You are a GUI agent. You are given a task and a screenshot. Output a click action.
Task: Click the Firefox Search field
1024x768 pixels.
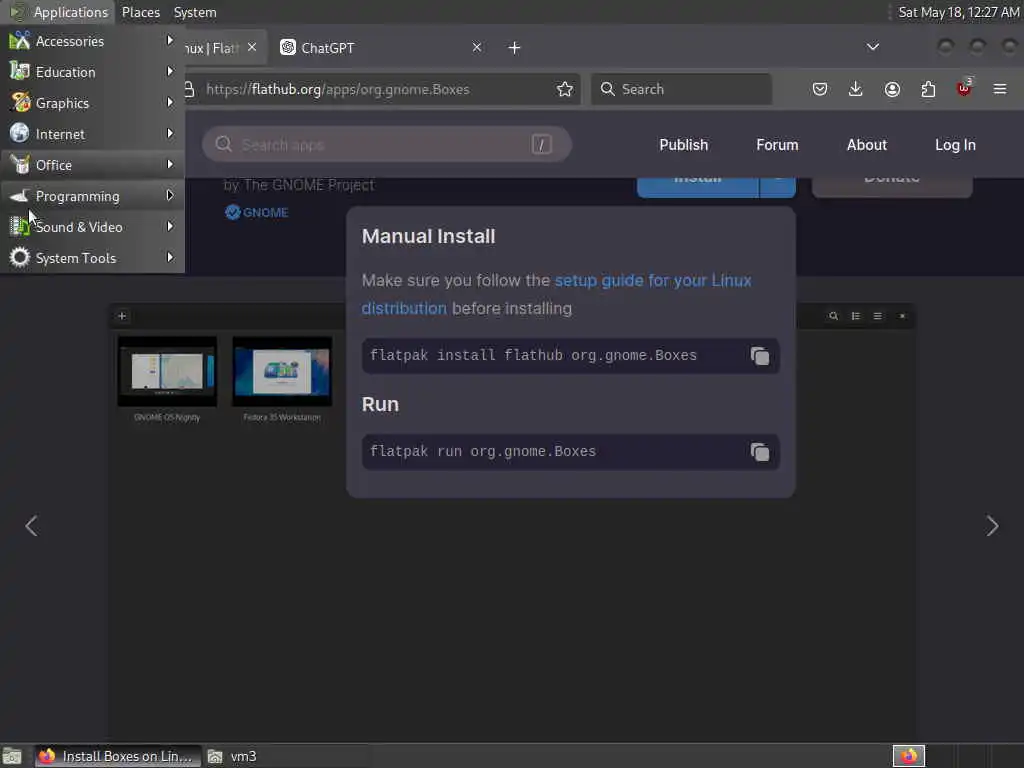[681, 89]
